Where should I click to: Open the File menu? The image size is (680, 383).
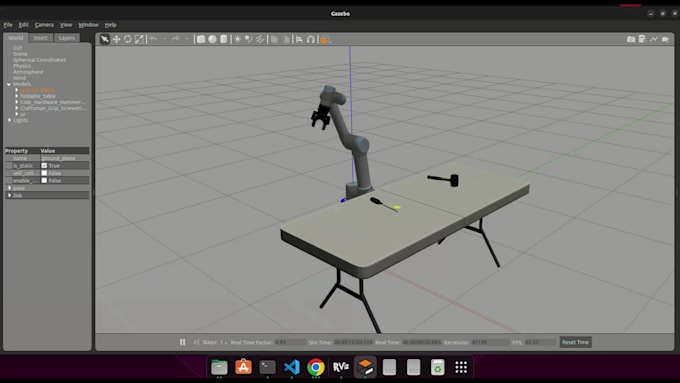click(x=8, y=25)
